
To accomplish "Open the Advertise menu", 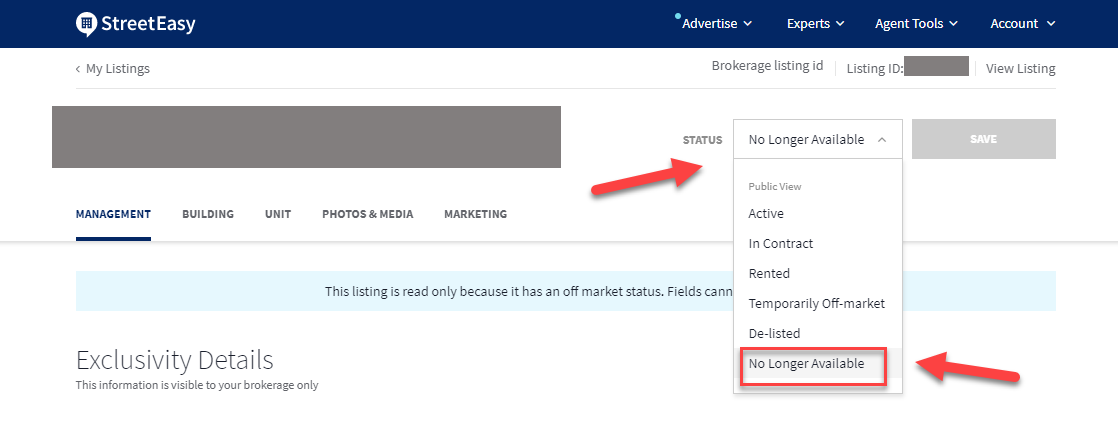I will coord(716,24).
